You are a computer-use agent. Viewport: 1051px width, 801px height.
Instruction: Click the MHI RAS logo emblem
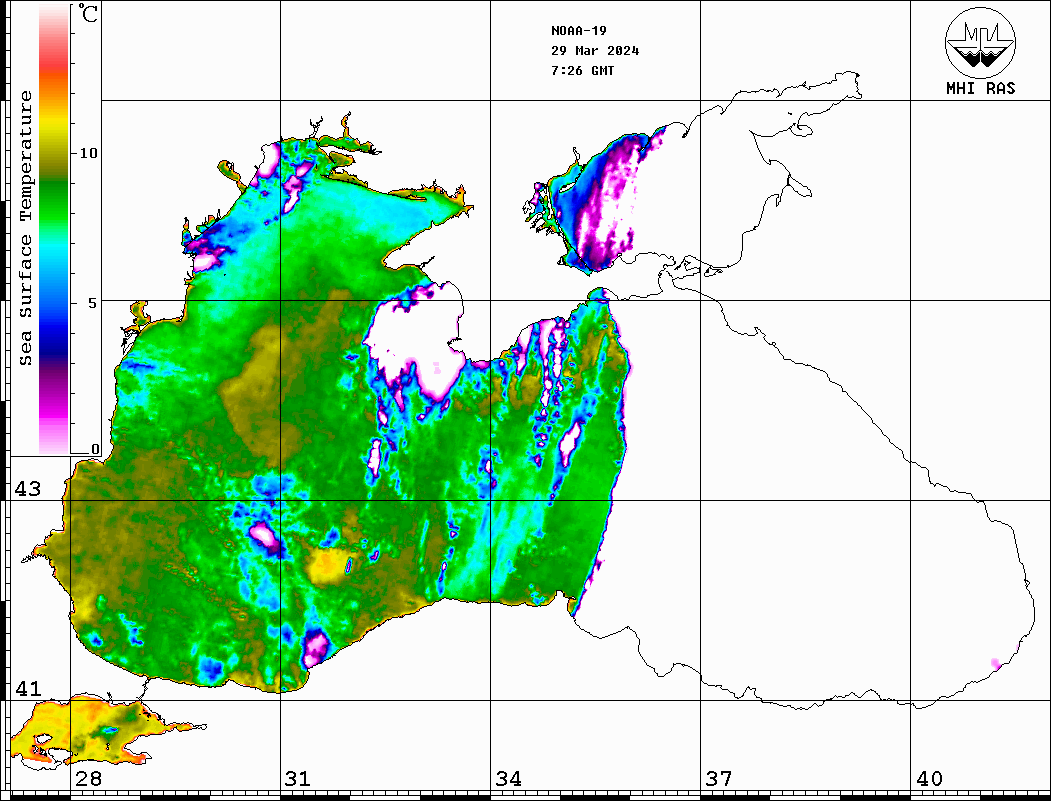980,42
